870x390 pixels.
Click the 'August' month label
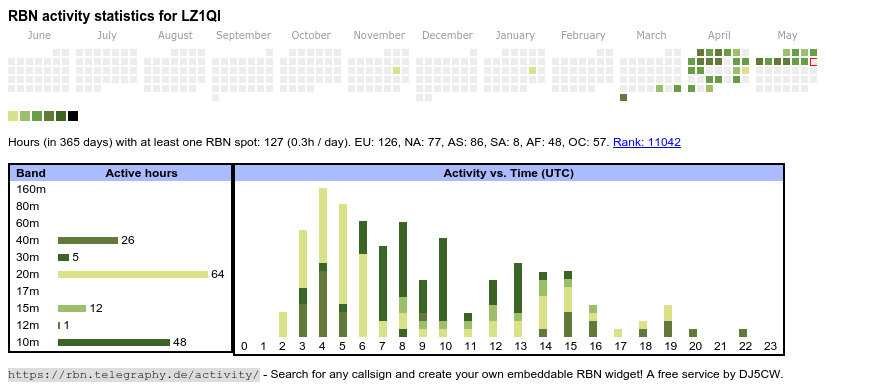175,35
